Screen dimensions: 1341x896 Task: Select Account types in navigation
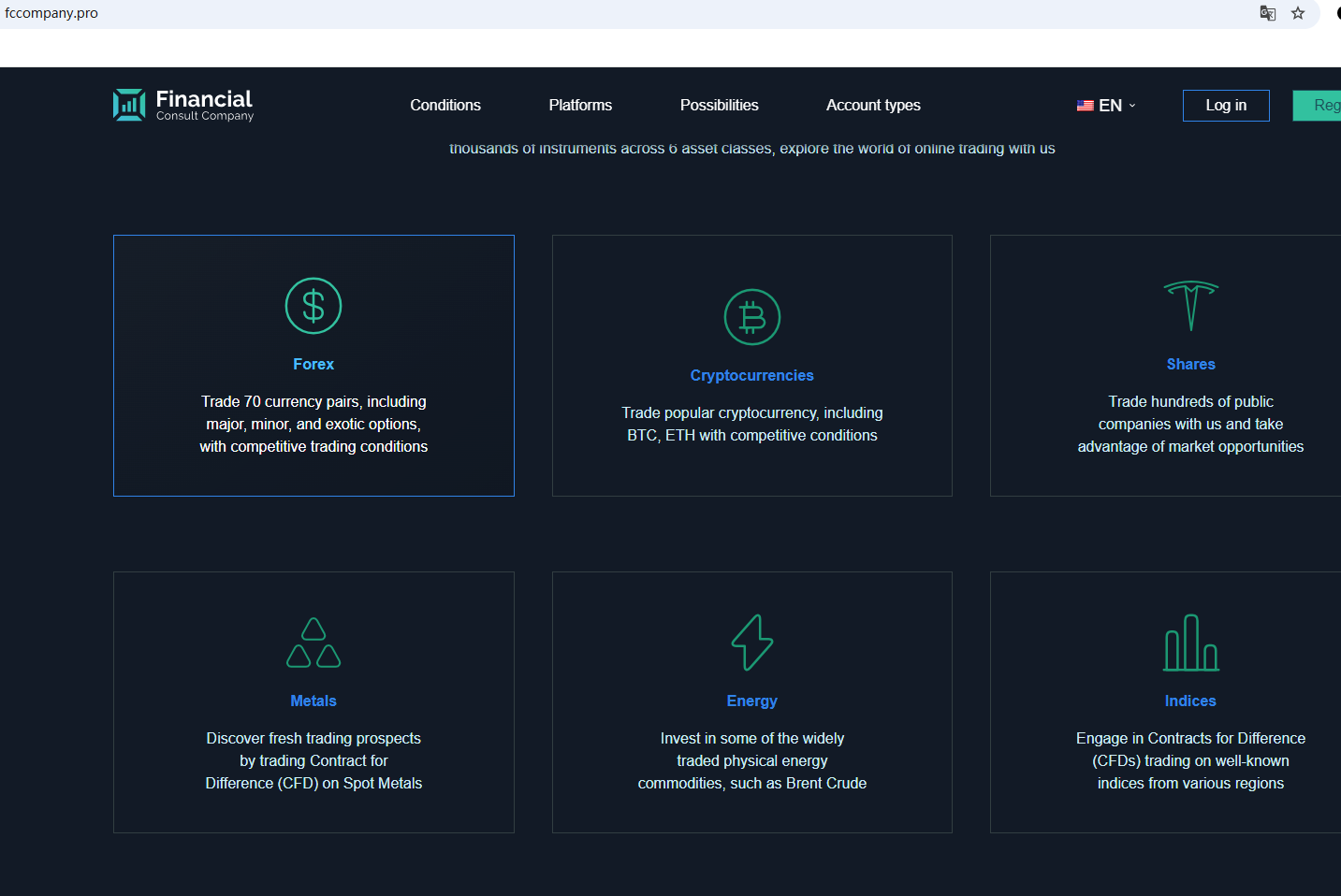[x=873, y=106]
